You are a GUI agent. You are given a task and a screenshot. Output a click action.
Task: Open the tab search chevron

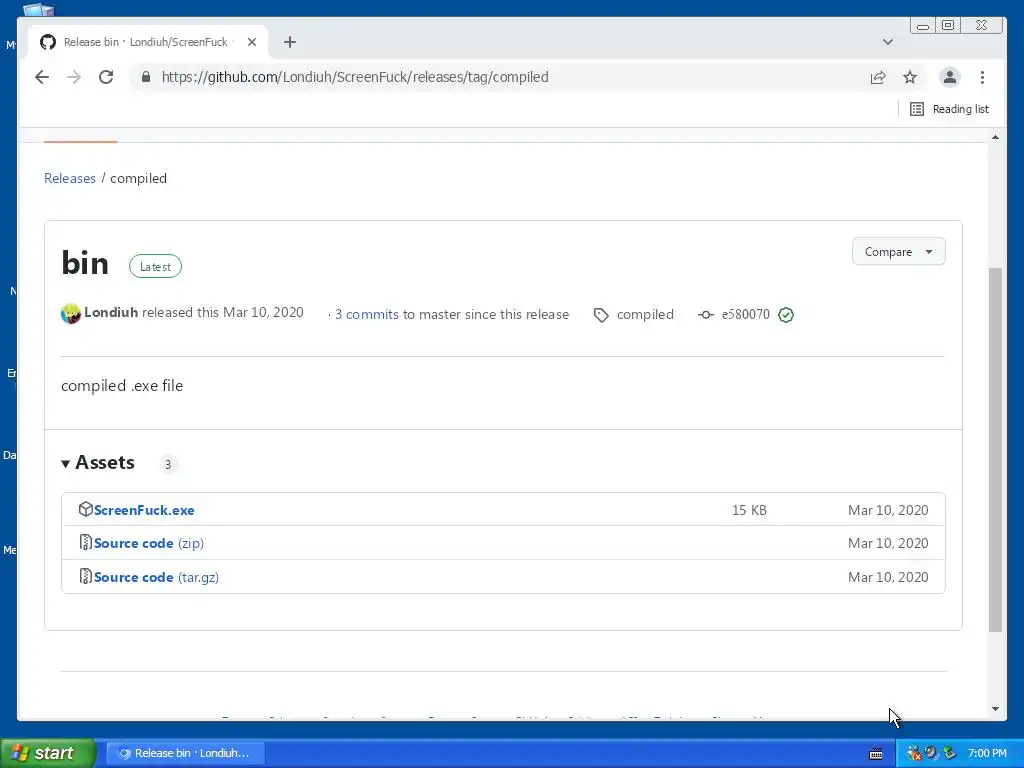pos(888,42)
